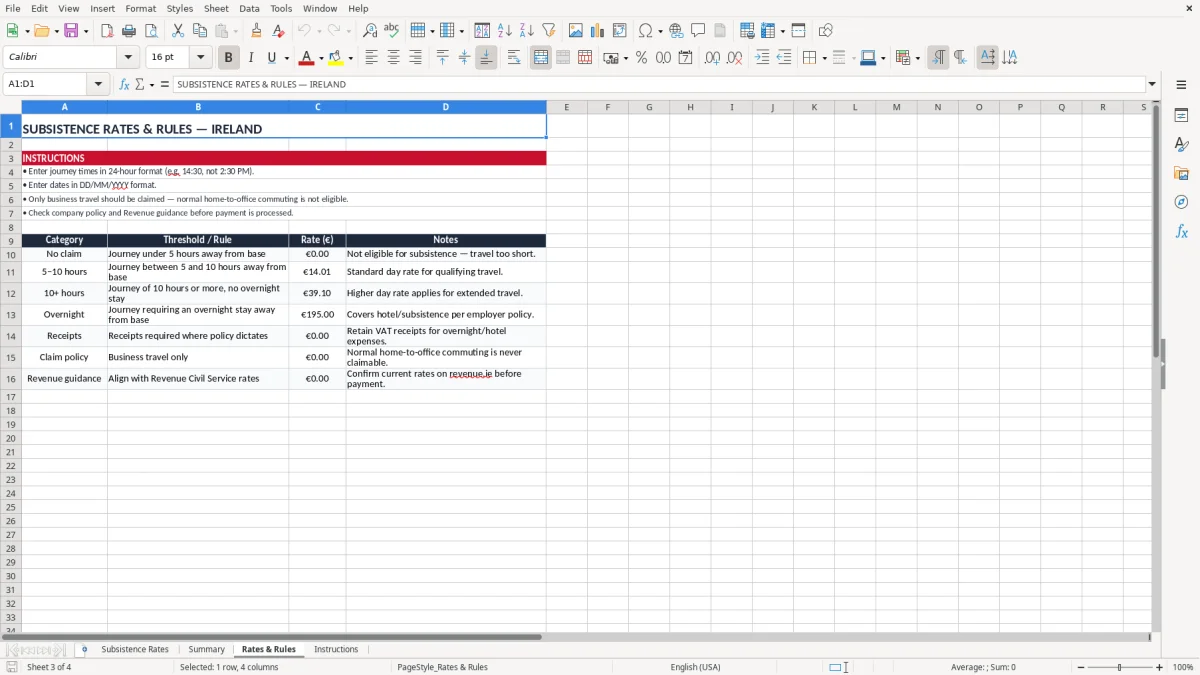The width and height of the screenshot is (1200, 675).
Task: Open Find & Replace
Action: click(370, 31)
